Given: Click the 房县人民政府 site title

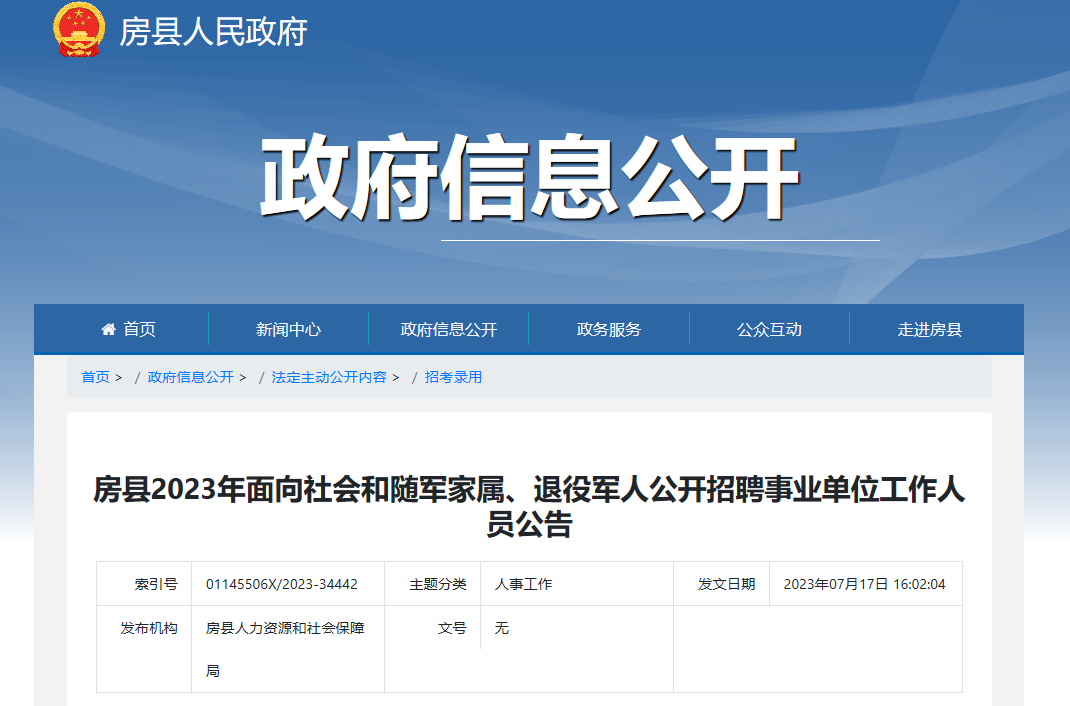Looking at the screenshot, I should pyautogui.click(x=213, y=32).
